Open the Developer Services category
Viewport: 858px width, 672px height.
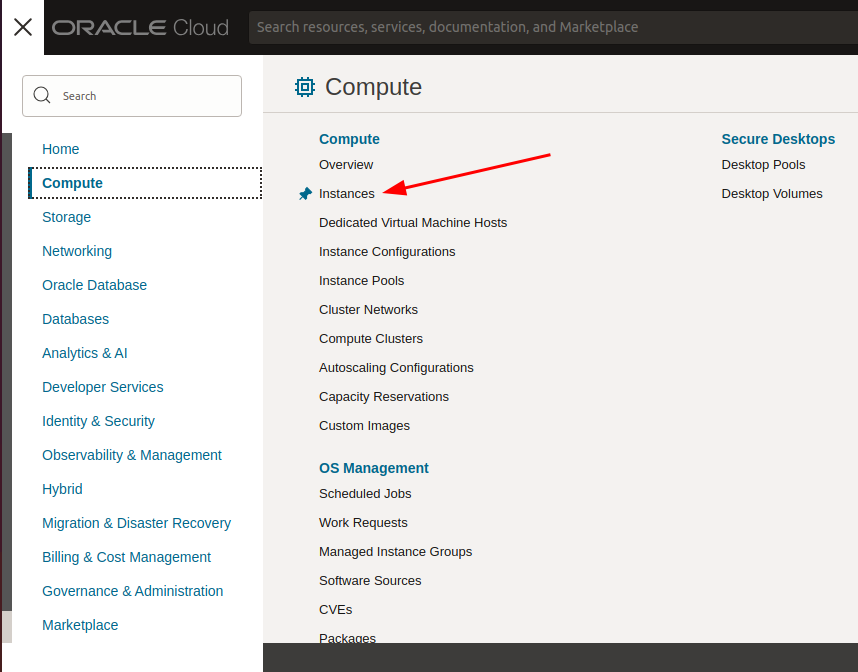point(103,387)
